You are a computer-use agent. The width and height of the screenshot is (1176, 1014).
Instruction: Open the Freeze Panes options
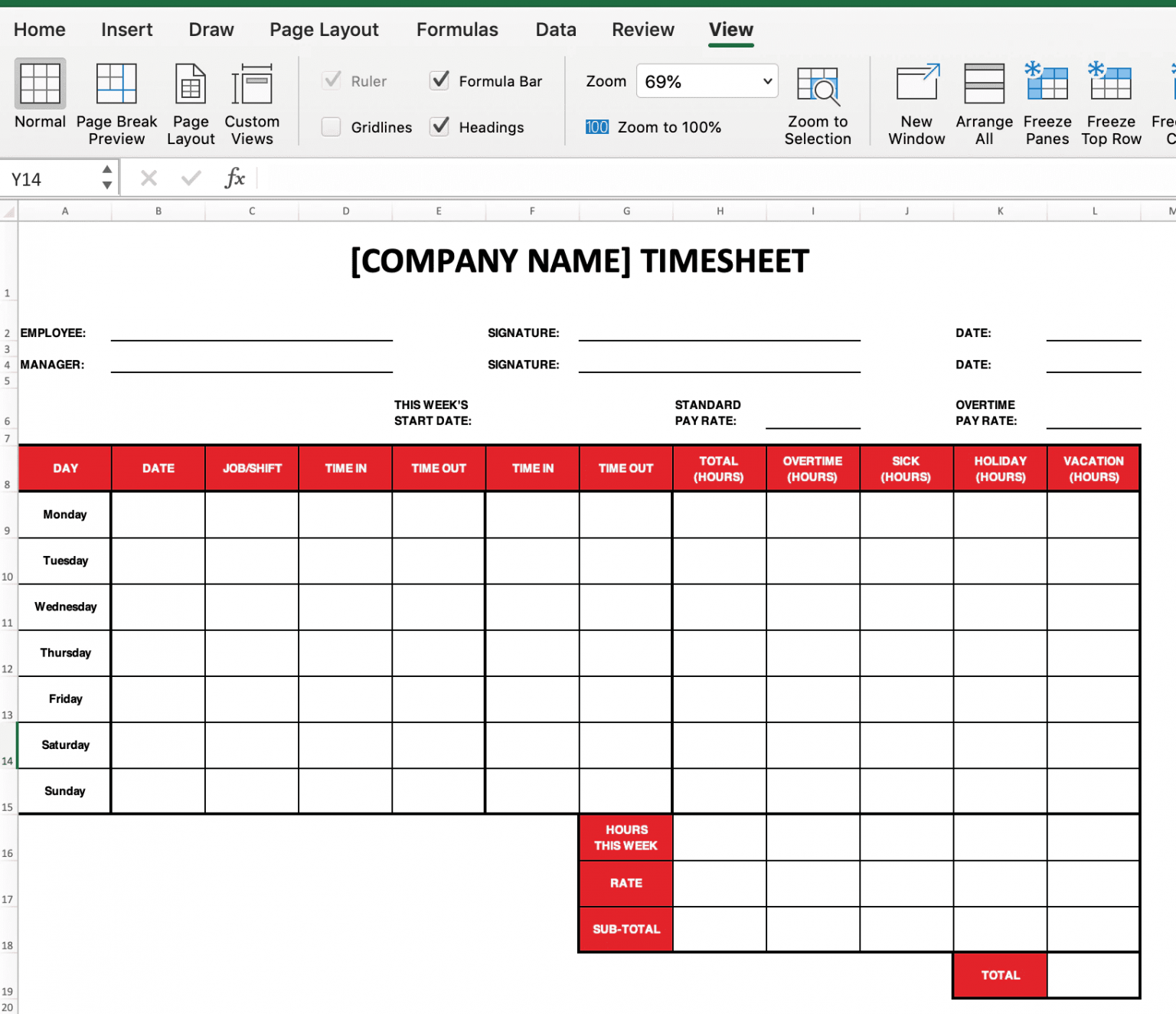[x=1047, y=102]
